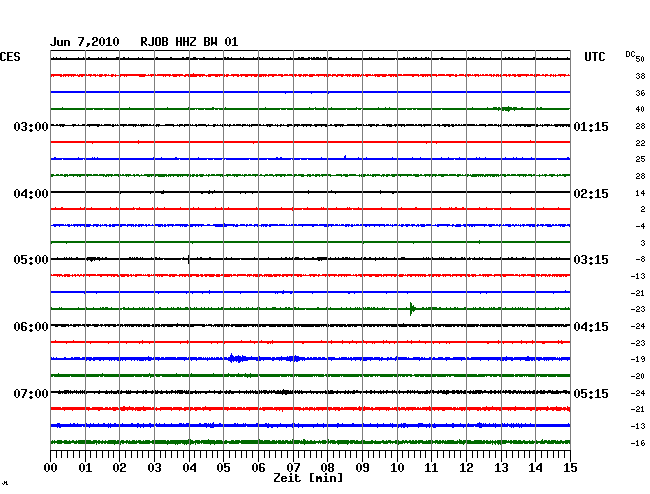
Task: Select minute tick label "02"
Action: pyautogui.click(x=119, y=468)
